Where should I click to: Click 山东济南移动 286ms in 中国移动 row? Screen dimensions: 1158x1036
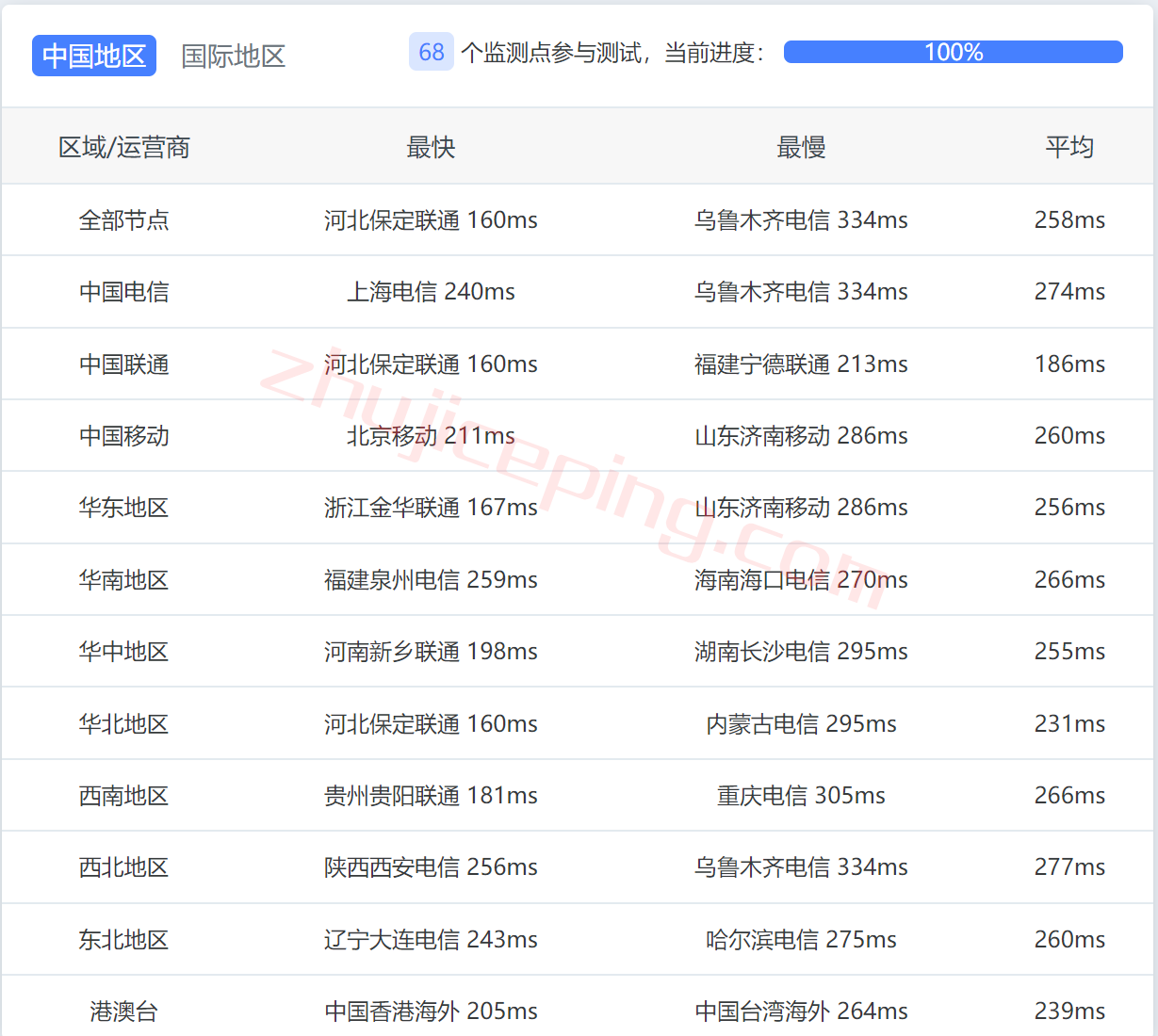pyautogui.click(x=801, y=435)
